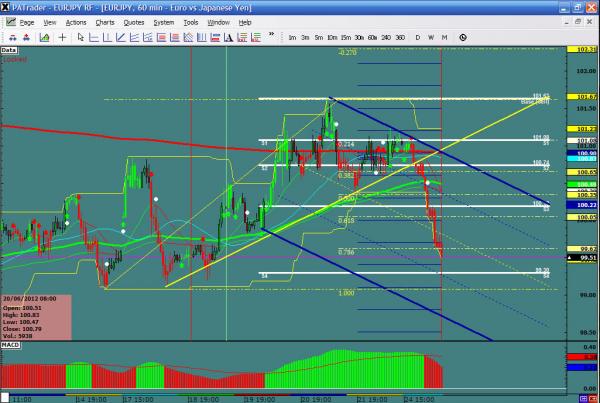Click the MACD indicator label
This screenshot has height=403, width=600.
point(11,343)
